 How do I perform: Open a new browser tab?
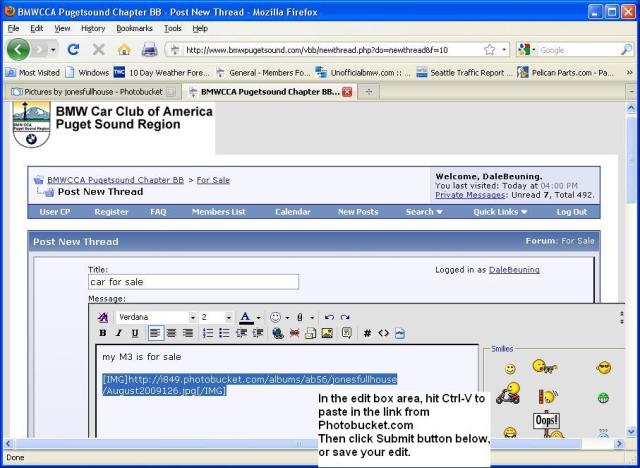[x=369, y=92]
